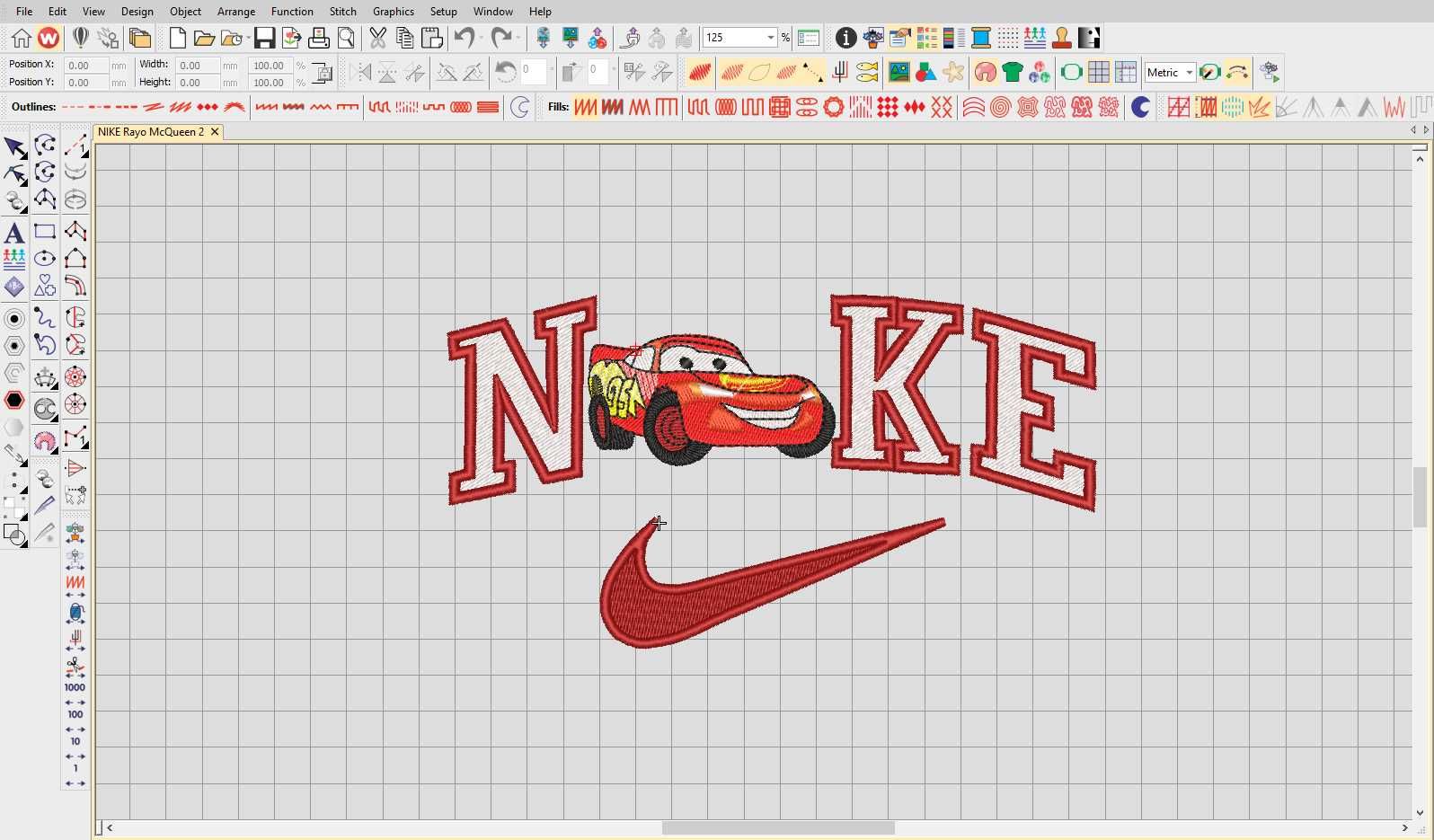Toggle the proportional scaling lock icon
The height and width of the screenshot is (840, 1434).
(x=323, y=73)
